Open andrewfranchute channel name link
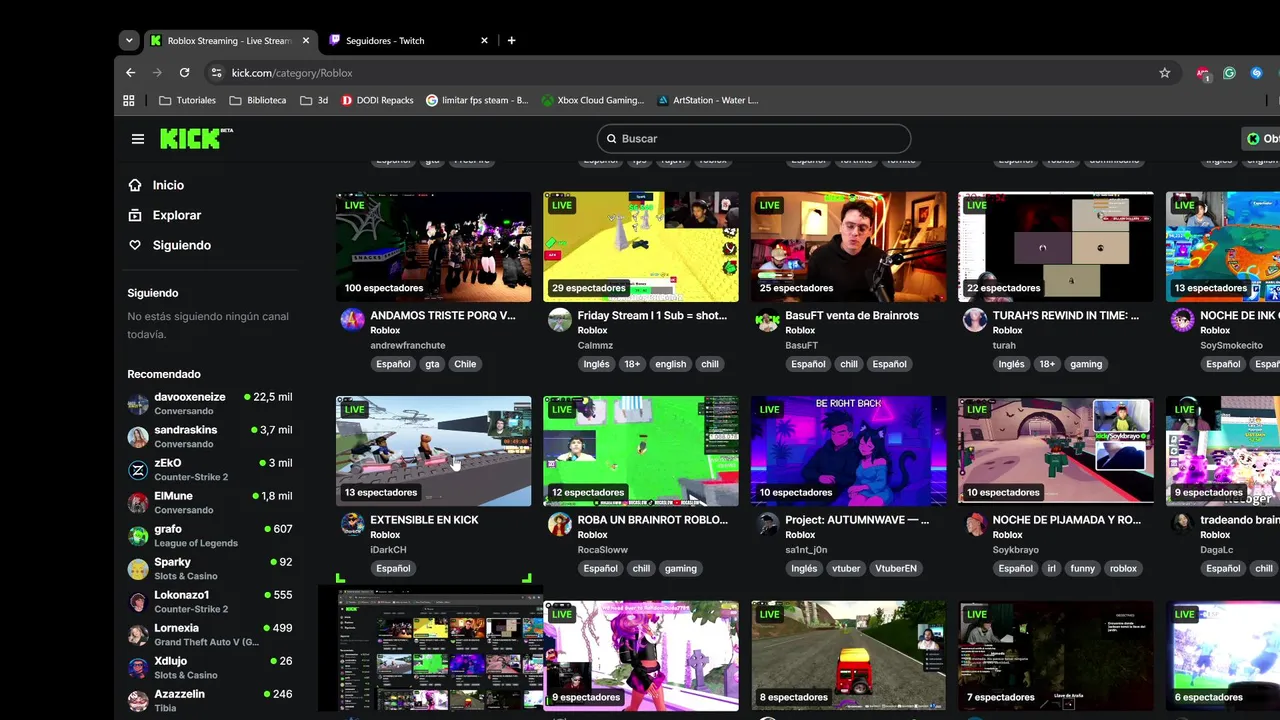 [408, 345]
